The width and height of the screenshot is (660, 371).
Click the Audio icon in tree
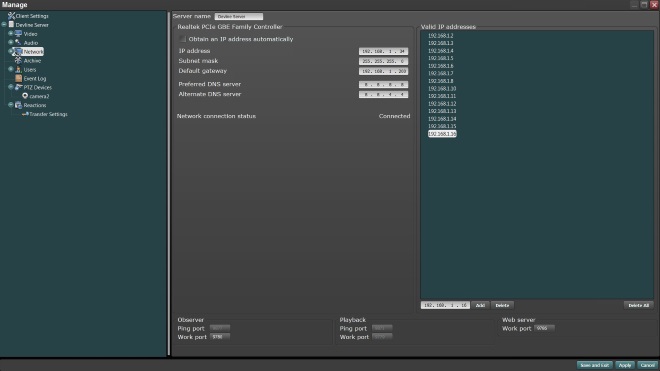pos(19,43)
